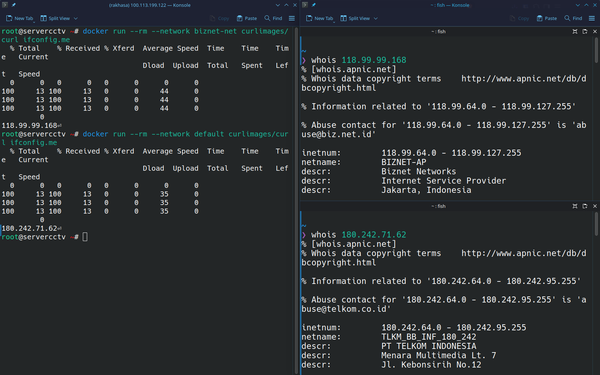Click the upper split pane '~ : fish' header
The height and width of the screenshot is (375, 600).
pos(439,31)
